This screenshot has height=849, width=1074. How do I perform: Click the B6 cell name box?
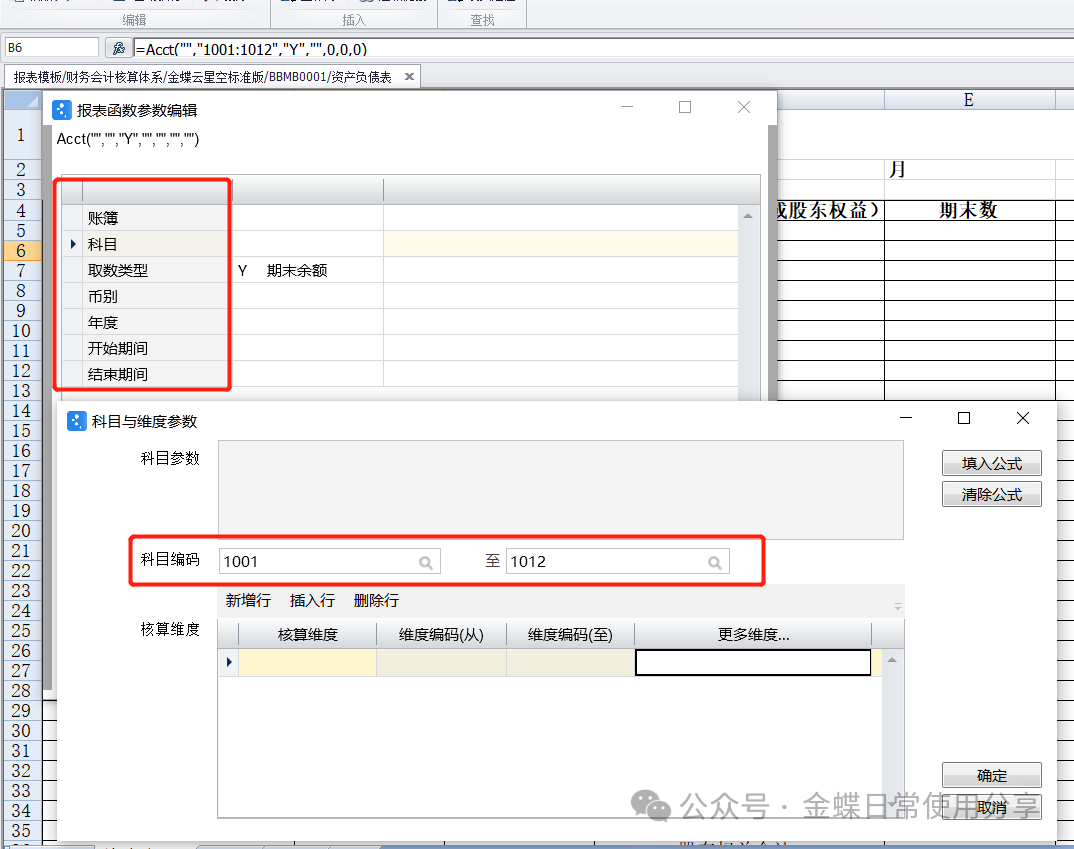tap(51, 48)
